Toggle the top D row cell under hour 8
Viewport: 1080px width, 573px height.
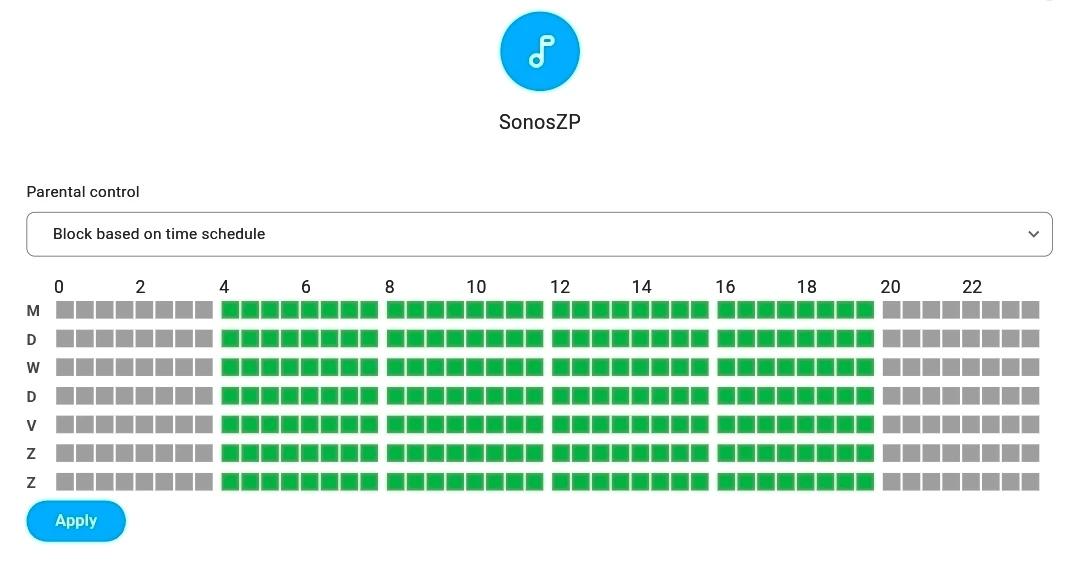tap(396, 339)
